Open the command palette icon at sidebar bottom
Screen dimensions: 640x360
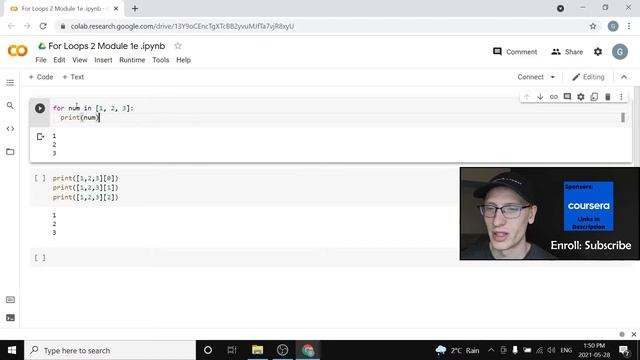pos(10,300)
